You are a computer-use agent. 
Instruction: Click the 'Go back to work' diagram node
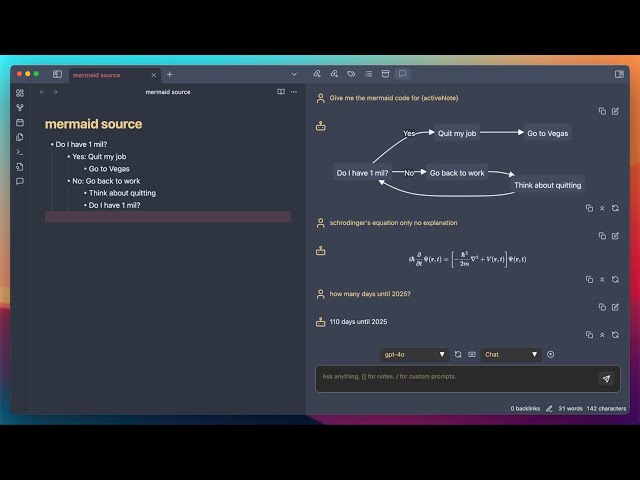(x=457, y=173)
